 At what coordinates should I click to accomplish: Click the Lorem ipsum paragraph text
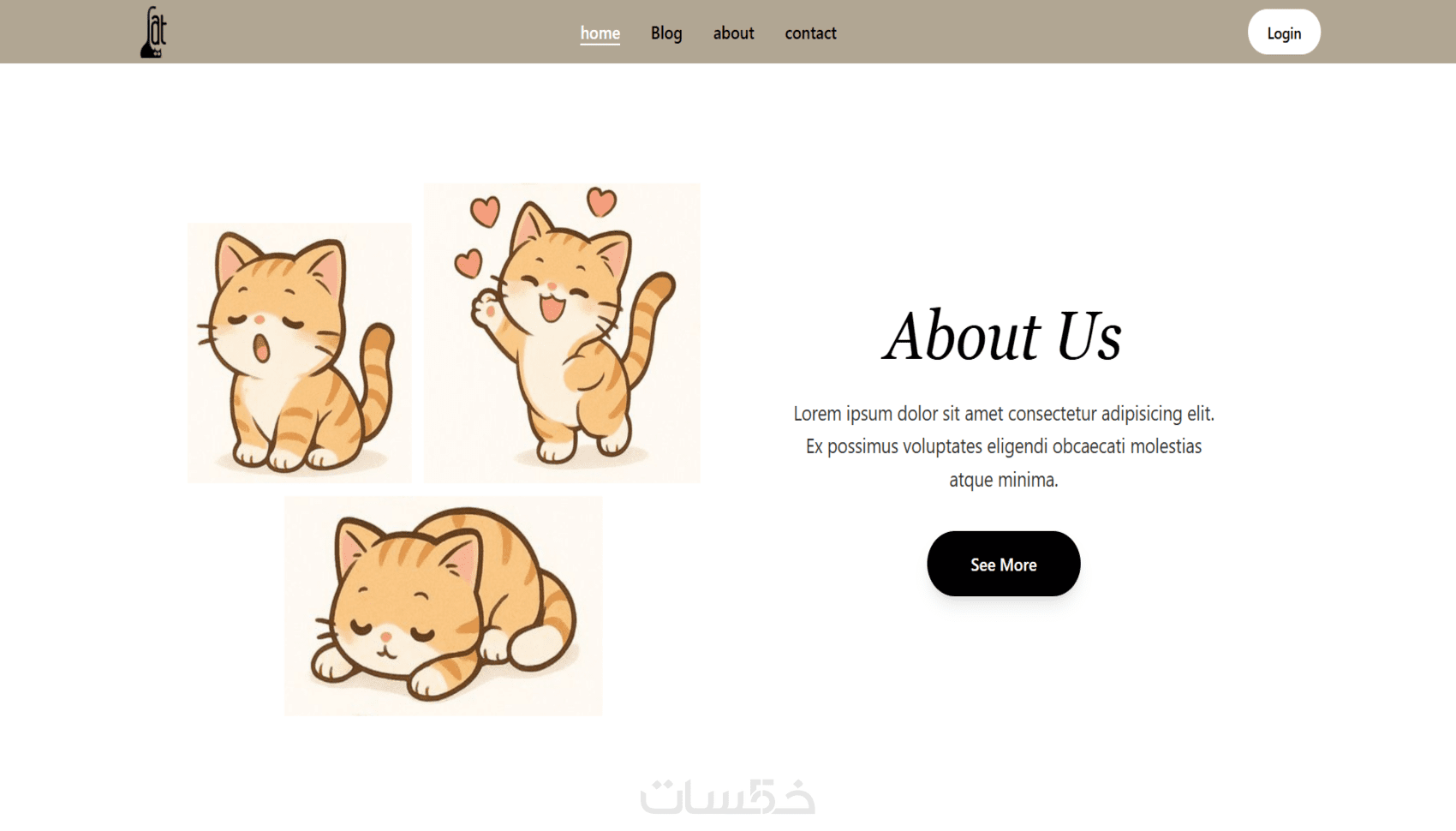point(1003,446)
